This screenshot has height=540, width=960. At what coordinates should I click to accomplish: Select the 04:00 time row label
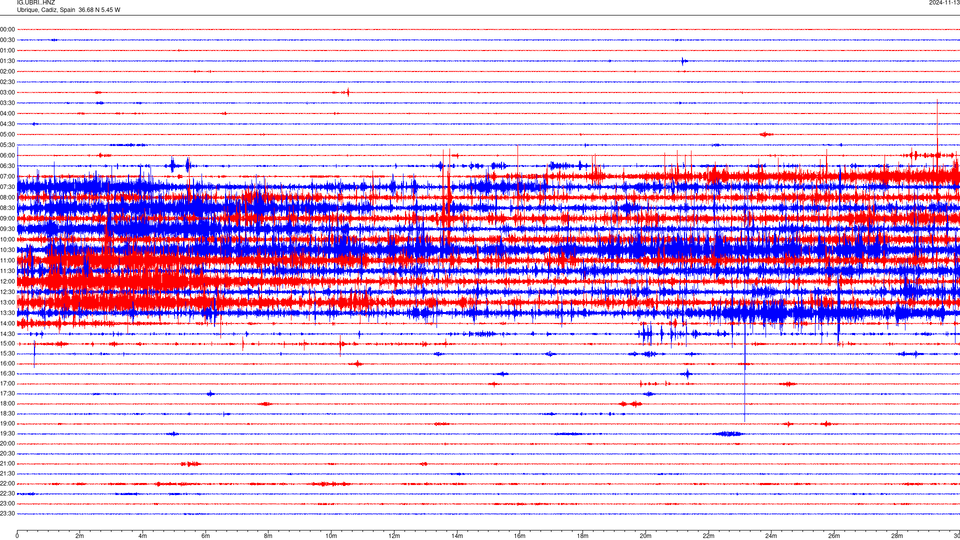click(x=7, y=113)
